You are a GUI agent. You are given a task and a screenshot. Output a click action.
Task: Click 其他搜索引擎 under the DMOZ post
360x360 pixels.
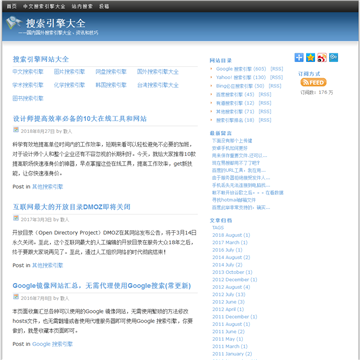pyautogui.click(x=47, y=265)
